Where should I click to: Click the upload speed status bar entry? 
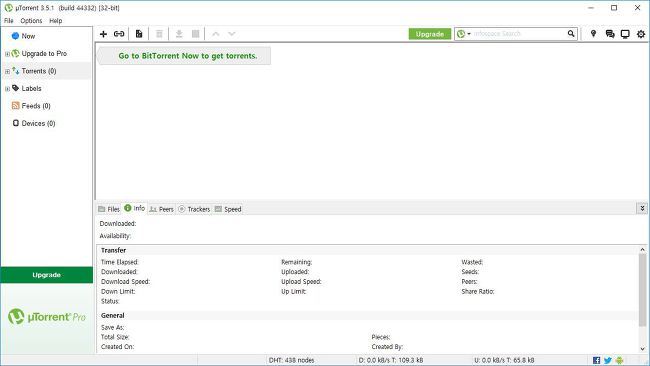[x=504, y=360]
